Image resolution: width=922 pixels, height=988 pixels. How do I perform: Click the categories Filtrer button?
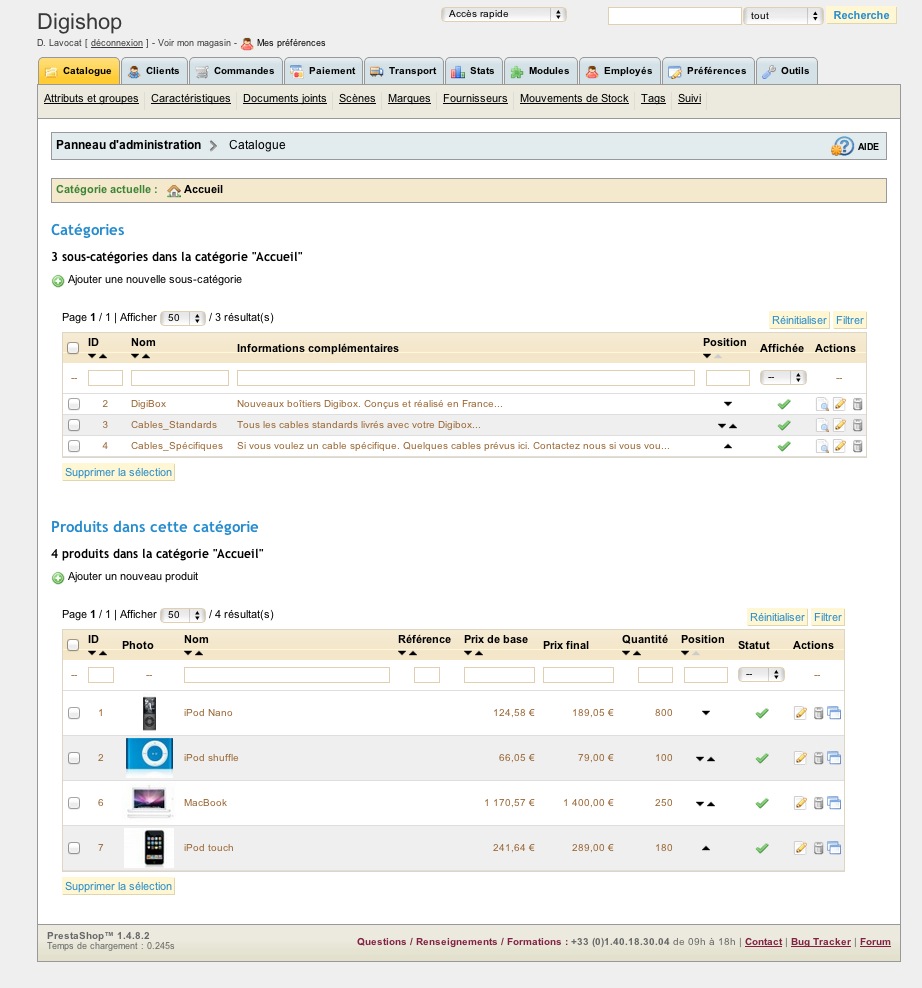point(850,320)
